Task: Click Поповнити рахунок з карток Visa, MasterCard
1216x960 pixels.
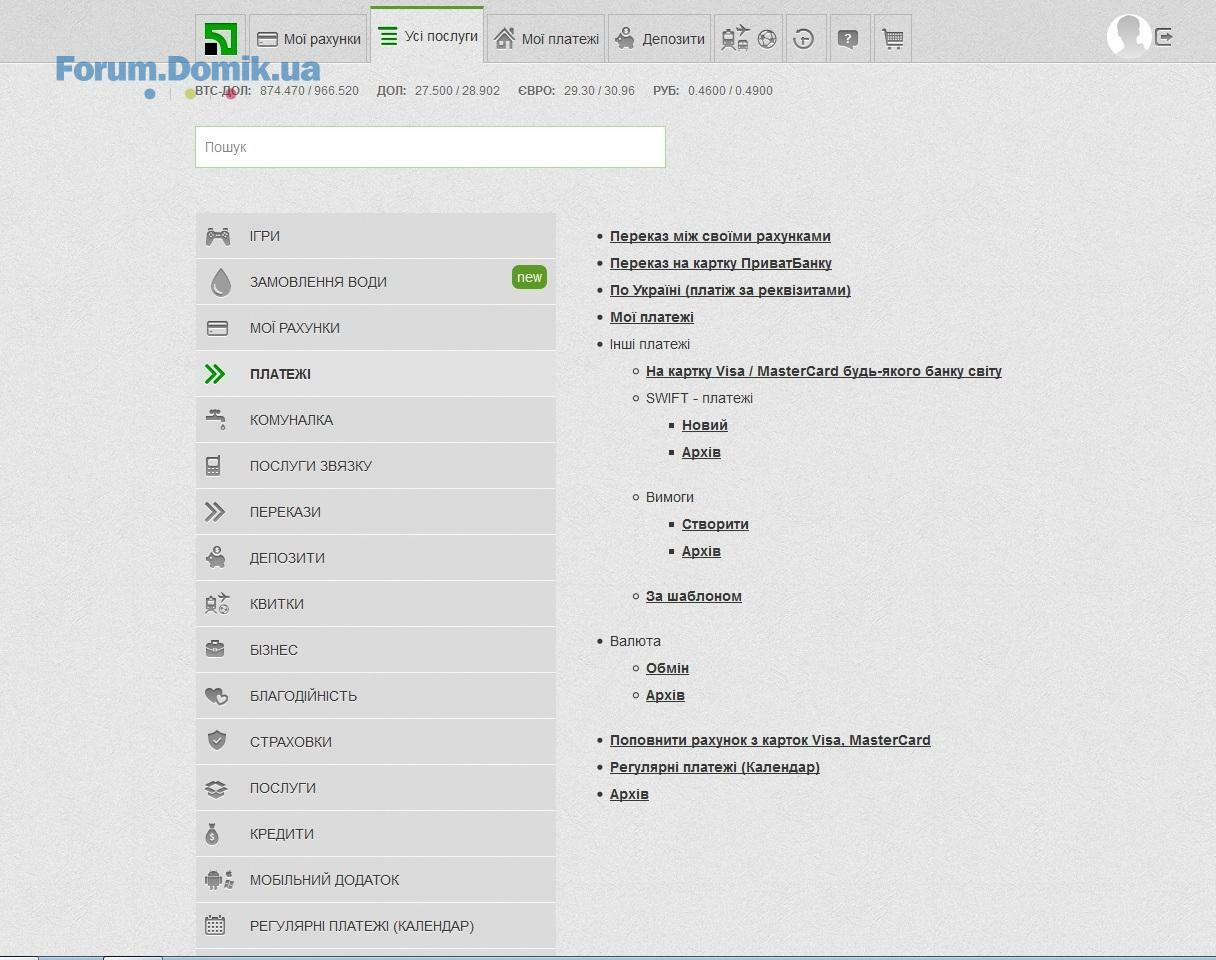Action: tap(770, 740)
